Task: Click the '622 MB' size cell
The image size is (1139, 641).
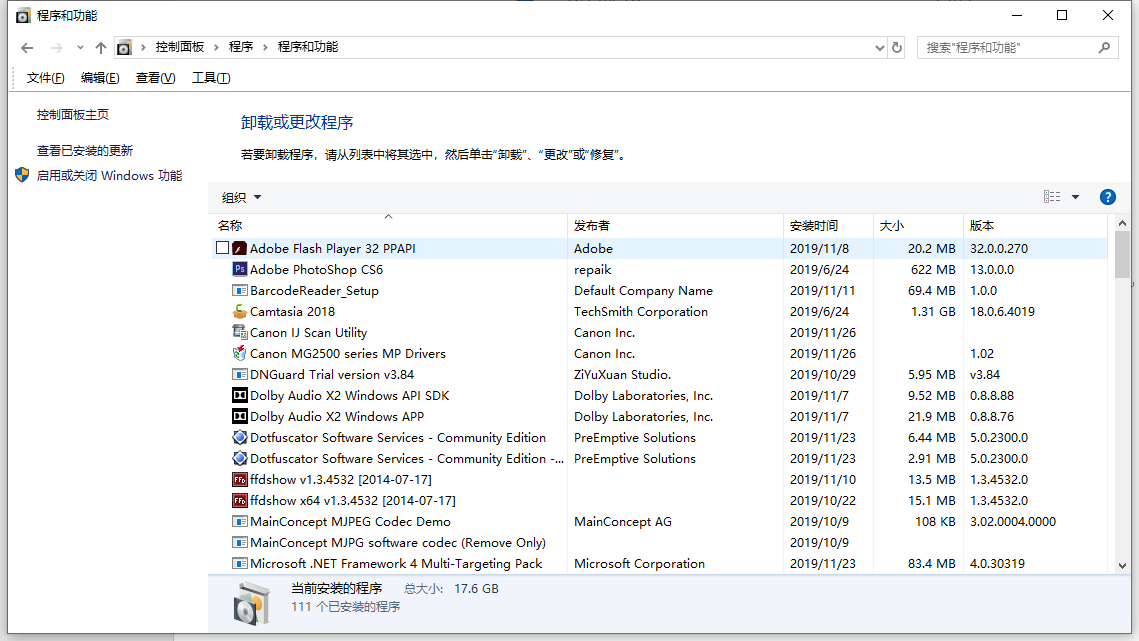Action: [x=933, y=270]
